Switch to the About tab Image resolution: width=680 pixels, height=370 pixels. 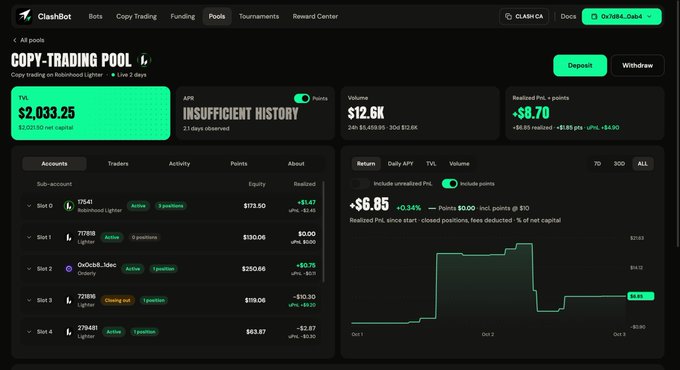pos(296,164)
